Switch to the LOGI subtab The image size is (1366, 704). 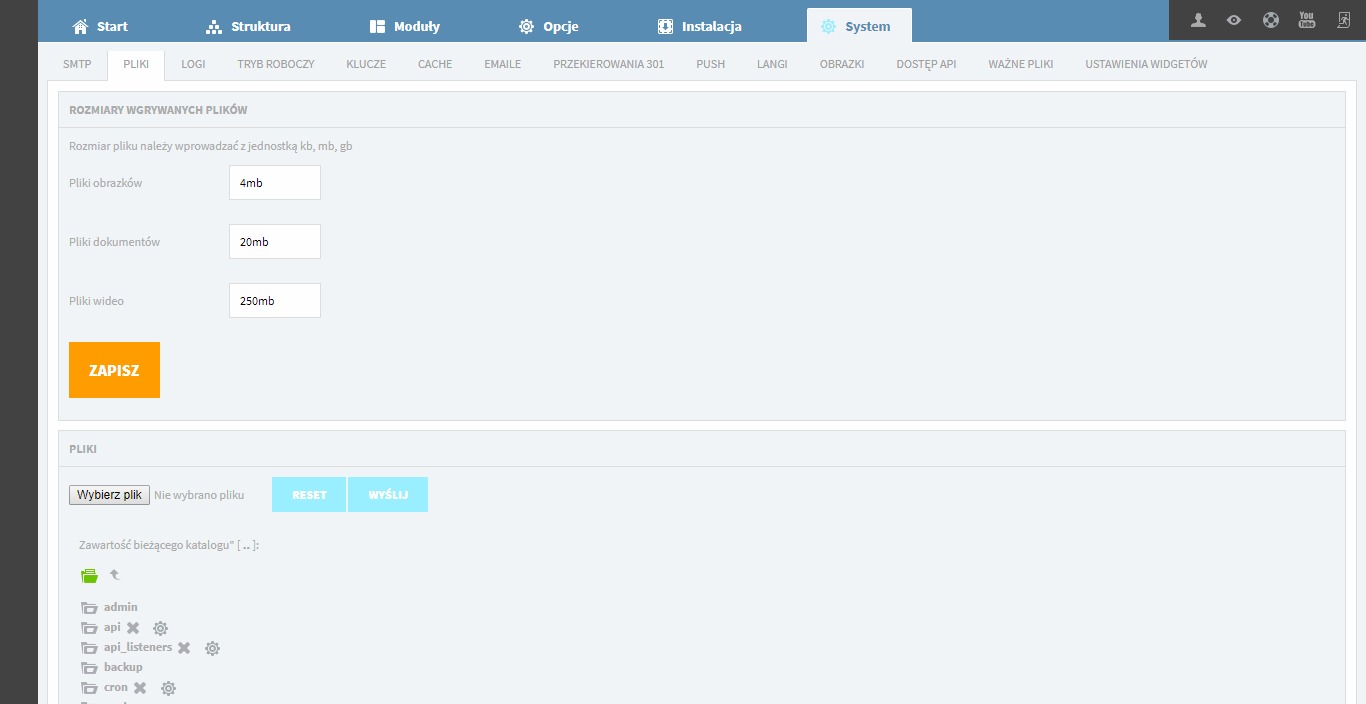(193, 64)
